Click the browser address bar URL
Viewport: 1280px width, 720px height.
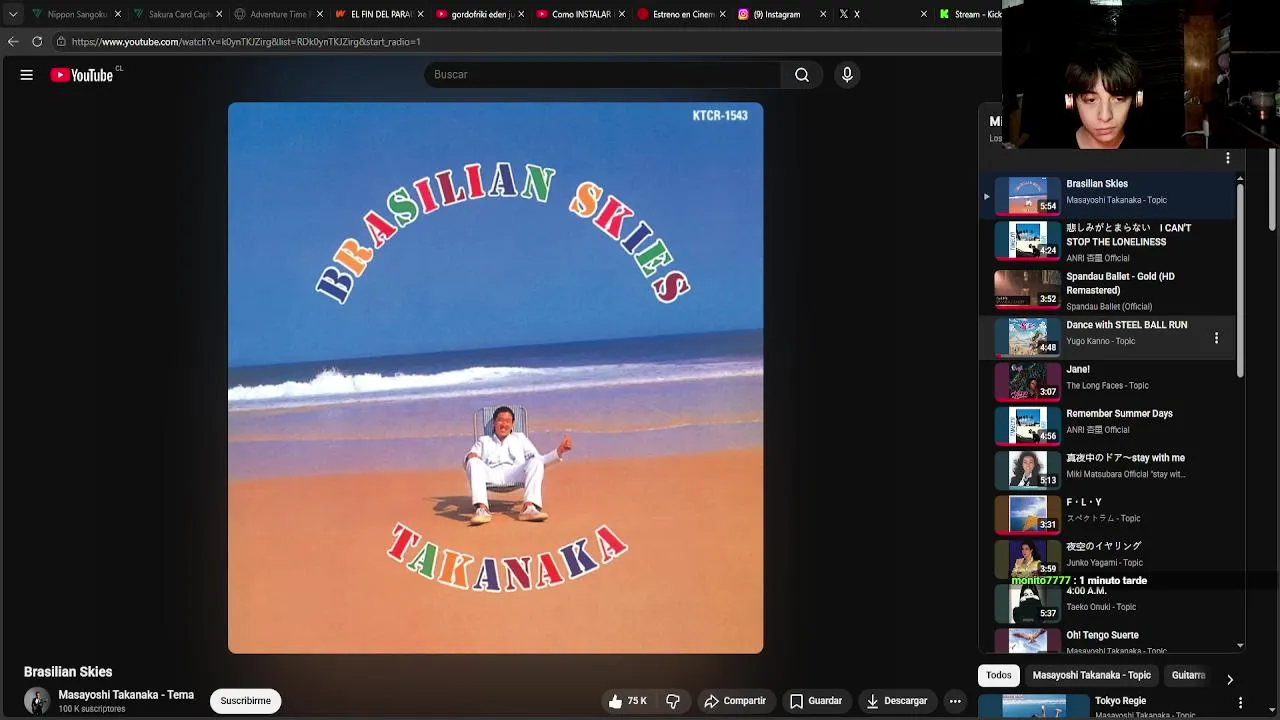246,42
